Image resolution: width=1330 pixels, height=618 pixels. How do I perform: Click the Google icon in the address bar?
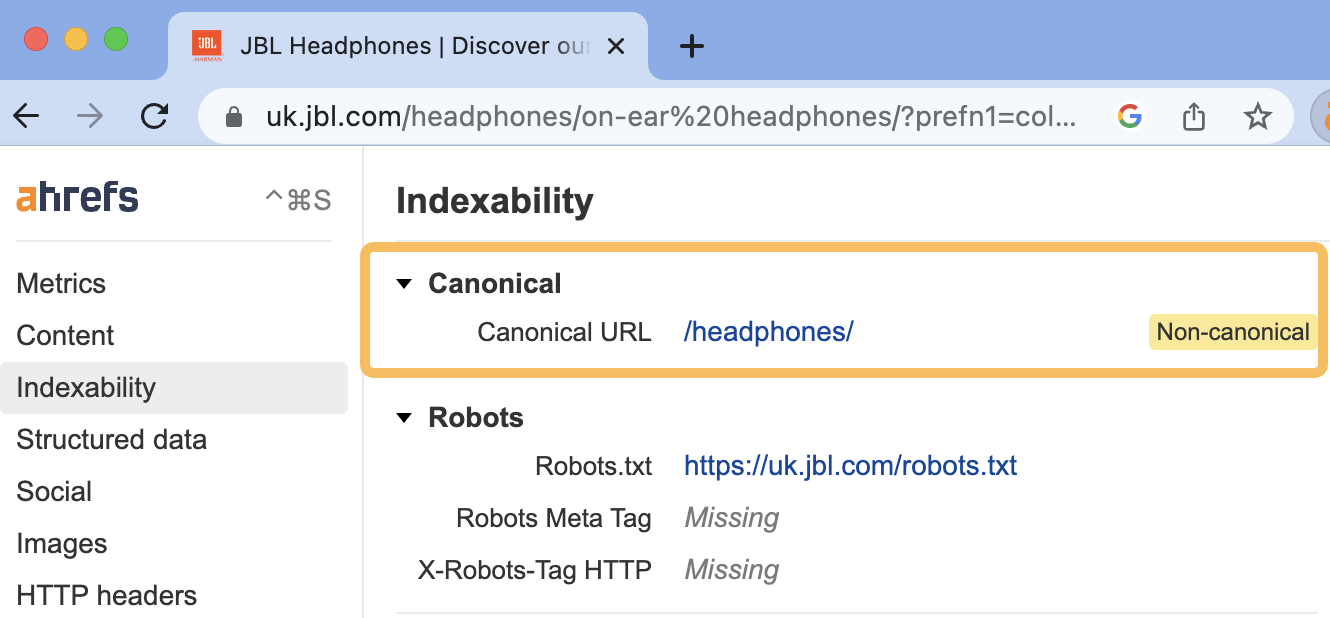pyautogui.click(x=1129, y=116)
